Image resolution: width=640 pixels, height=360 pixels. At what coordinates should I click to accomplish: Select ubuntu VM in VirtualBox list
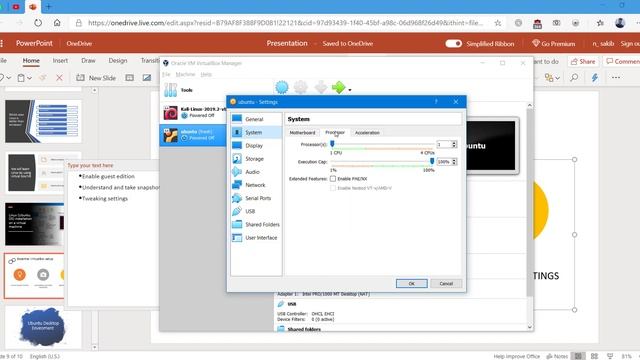193,135
